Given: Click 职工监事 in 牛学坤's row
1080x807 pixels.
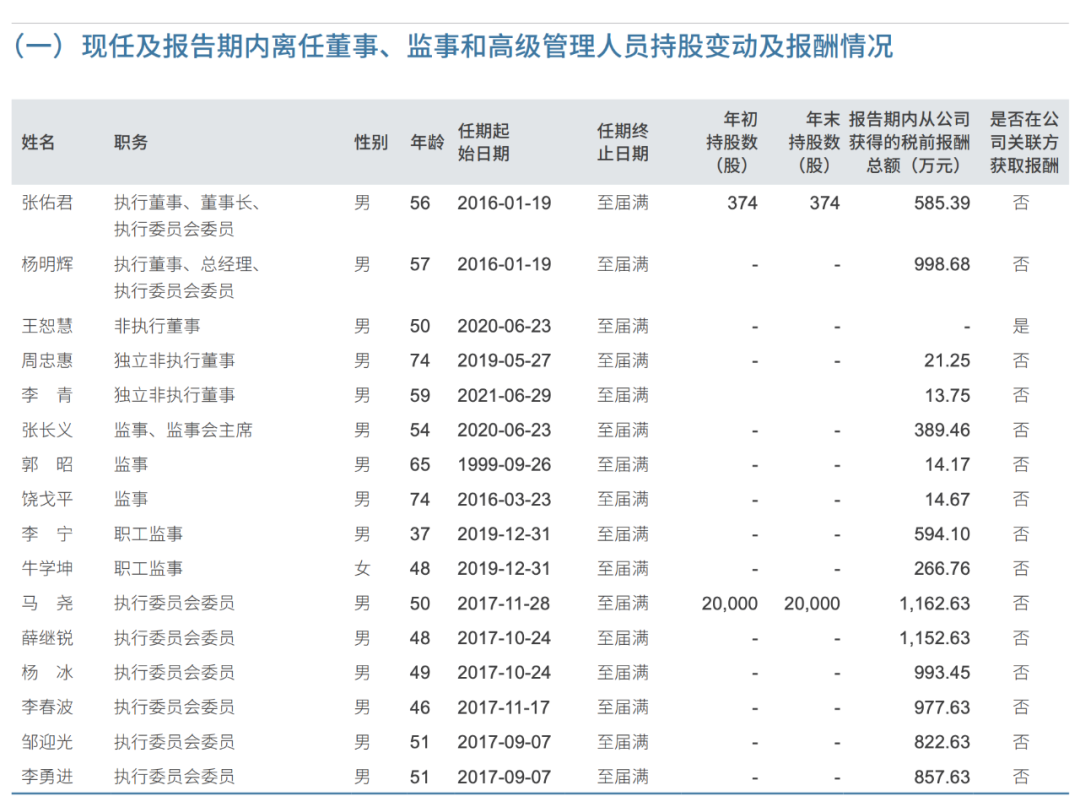Looking at the screenshot, I should click(148, 569).
